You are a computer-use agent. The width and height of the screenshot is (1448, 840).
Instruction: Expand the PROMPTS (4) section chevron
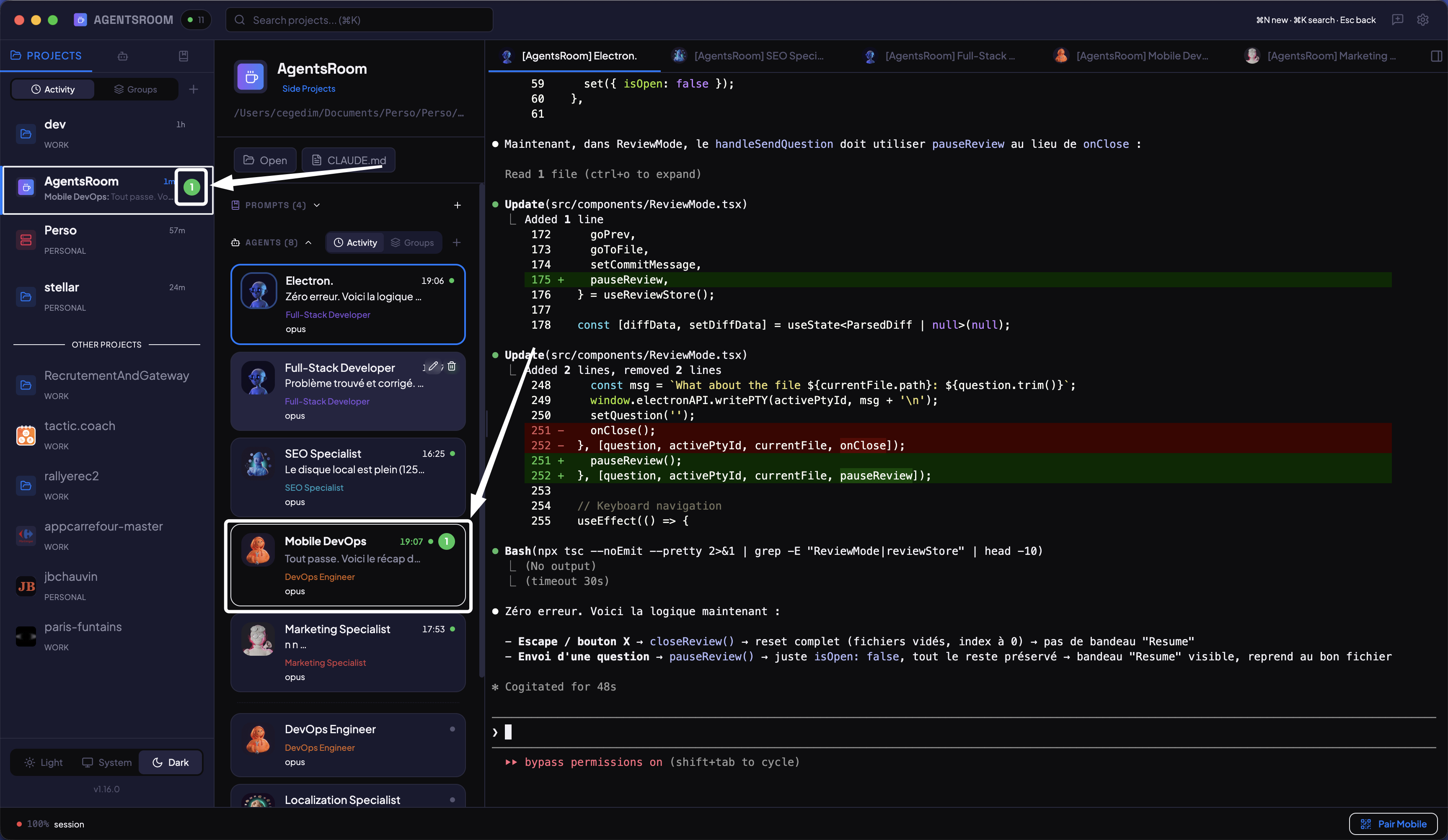tap(317, 205)
